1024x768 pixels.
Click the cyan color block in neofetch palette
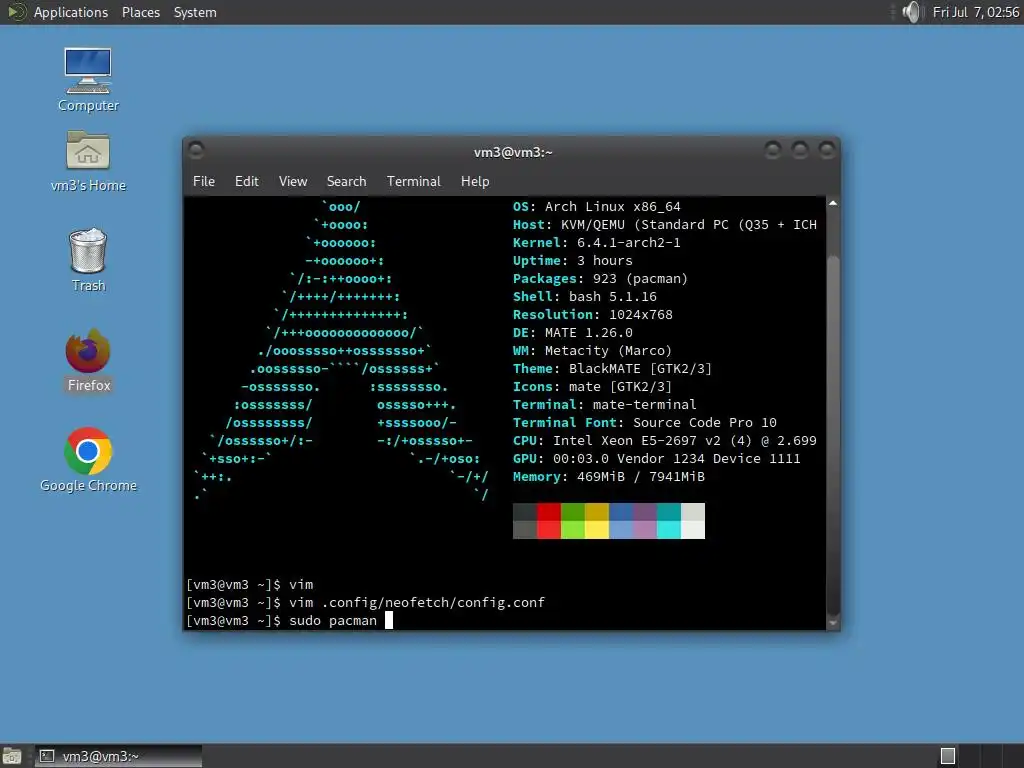click(669, 520)
